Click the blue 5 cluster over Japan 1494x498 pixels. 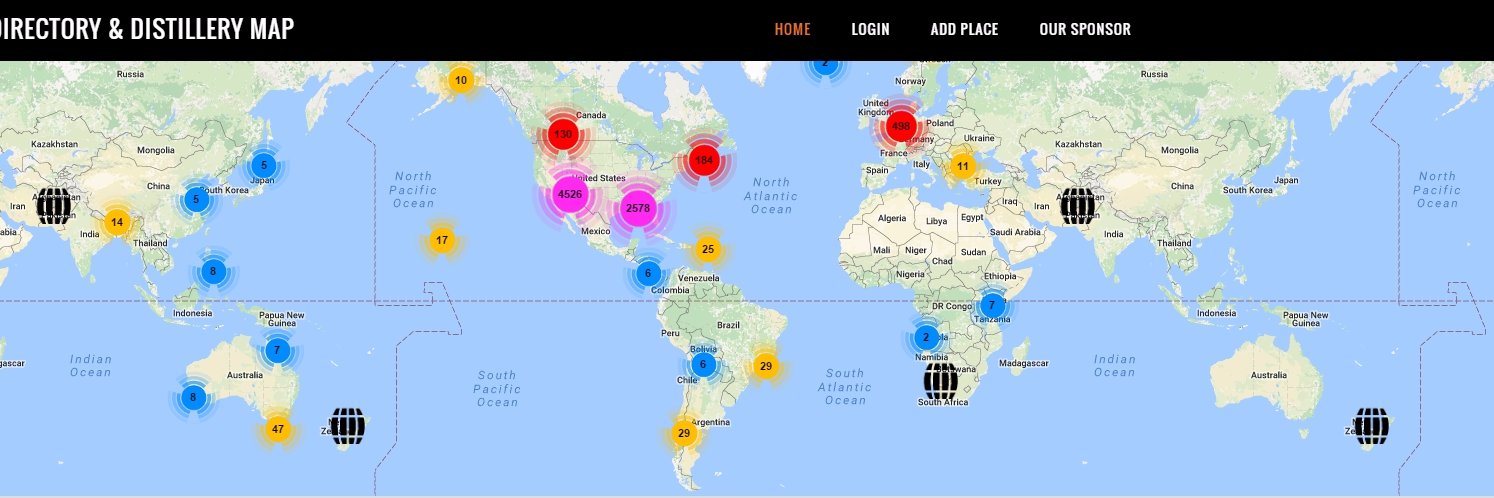click(x=263, y=165)
